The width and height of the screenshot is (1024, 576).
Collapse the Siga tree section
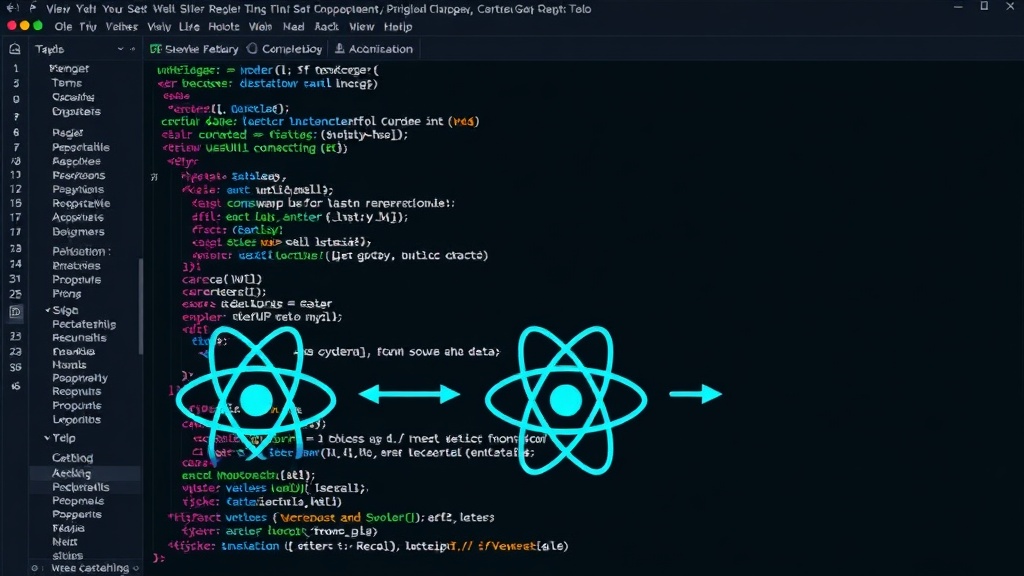[48, 310]
